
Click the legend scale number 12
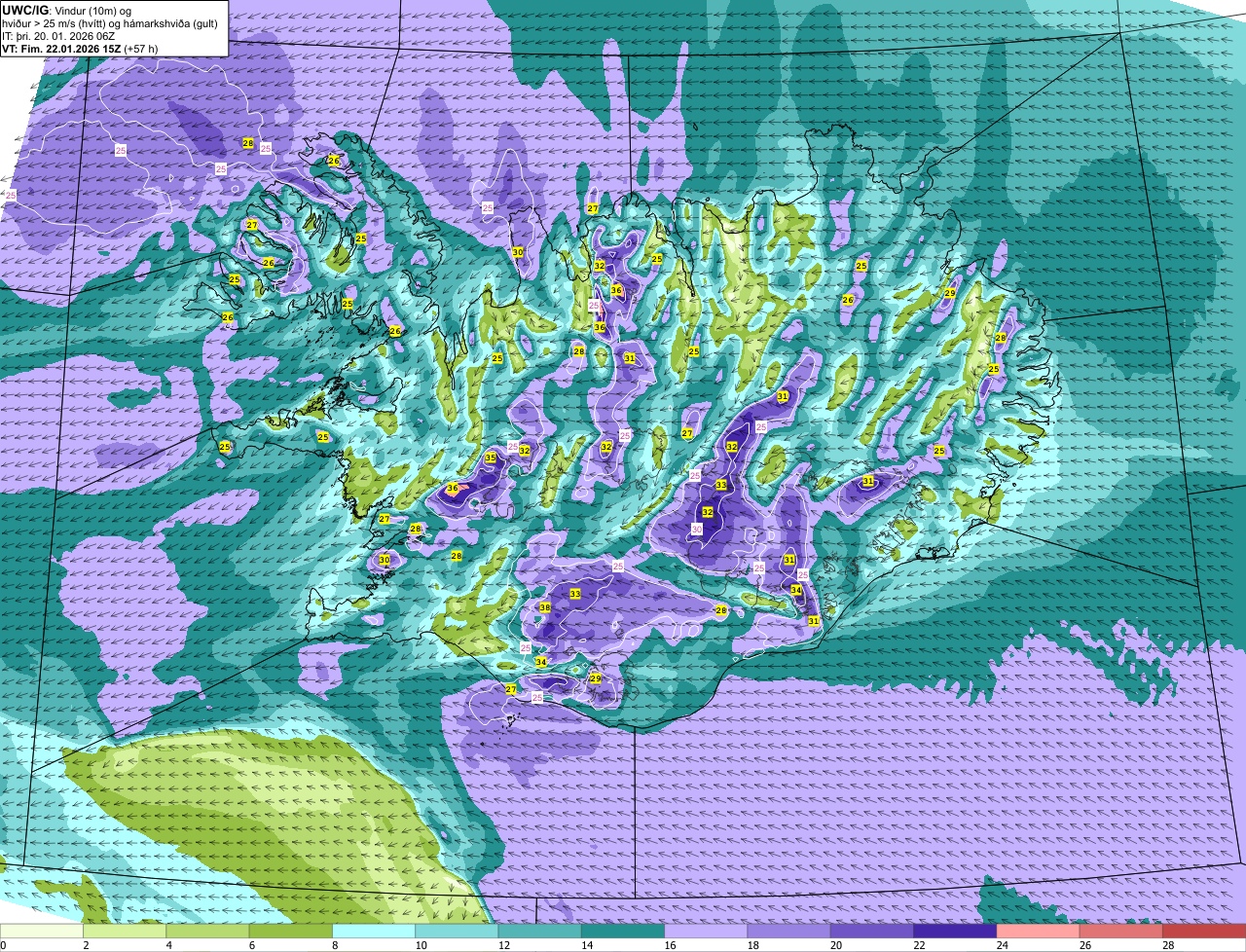502,945
